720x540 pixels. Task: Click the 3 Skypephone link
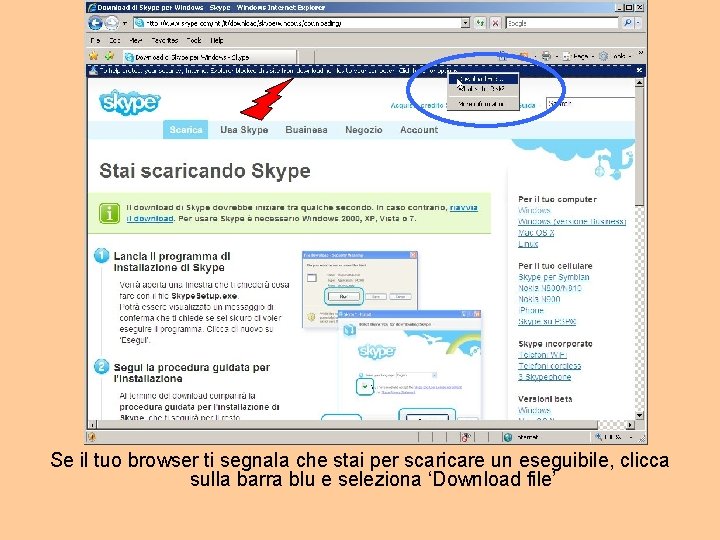tap(545, 377)
